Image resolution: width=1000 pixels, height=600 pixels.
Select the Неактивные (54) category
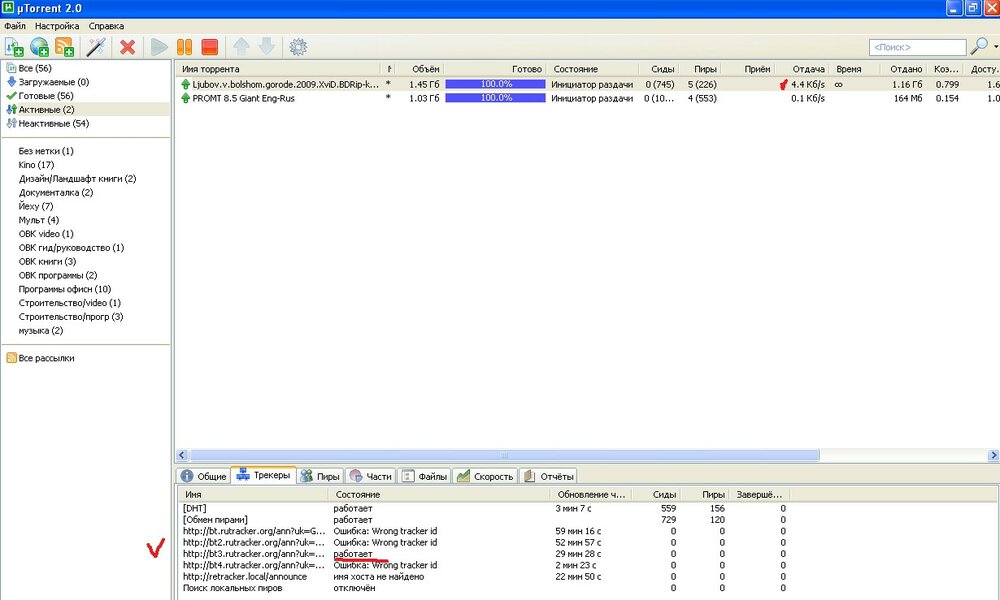tap(53, 123)
